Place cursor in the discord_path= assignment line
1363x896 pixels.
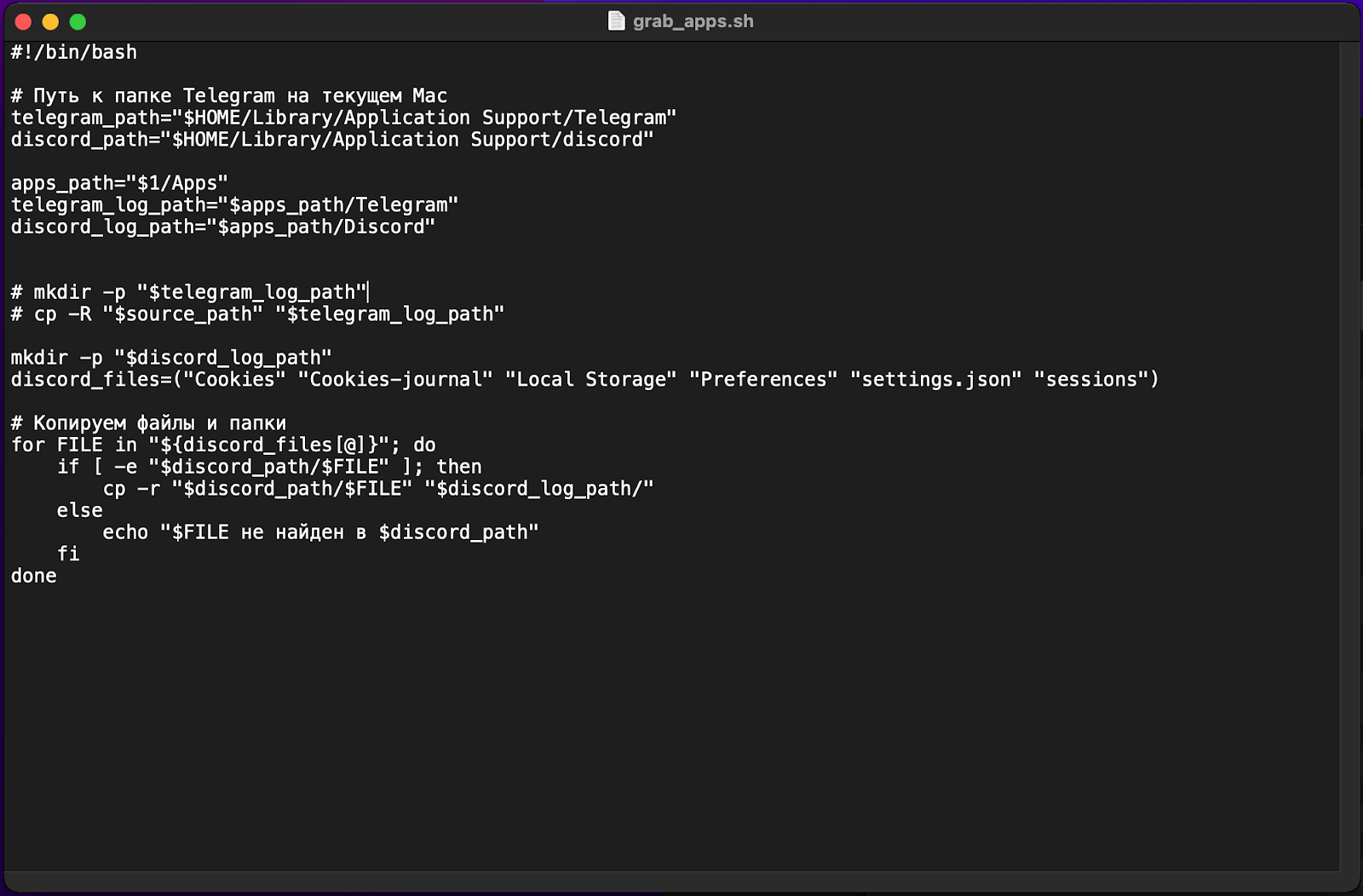coord(332,140)
